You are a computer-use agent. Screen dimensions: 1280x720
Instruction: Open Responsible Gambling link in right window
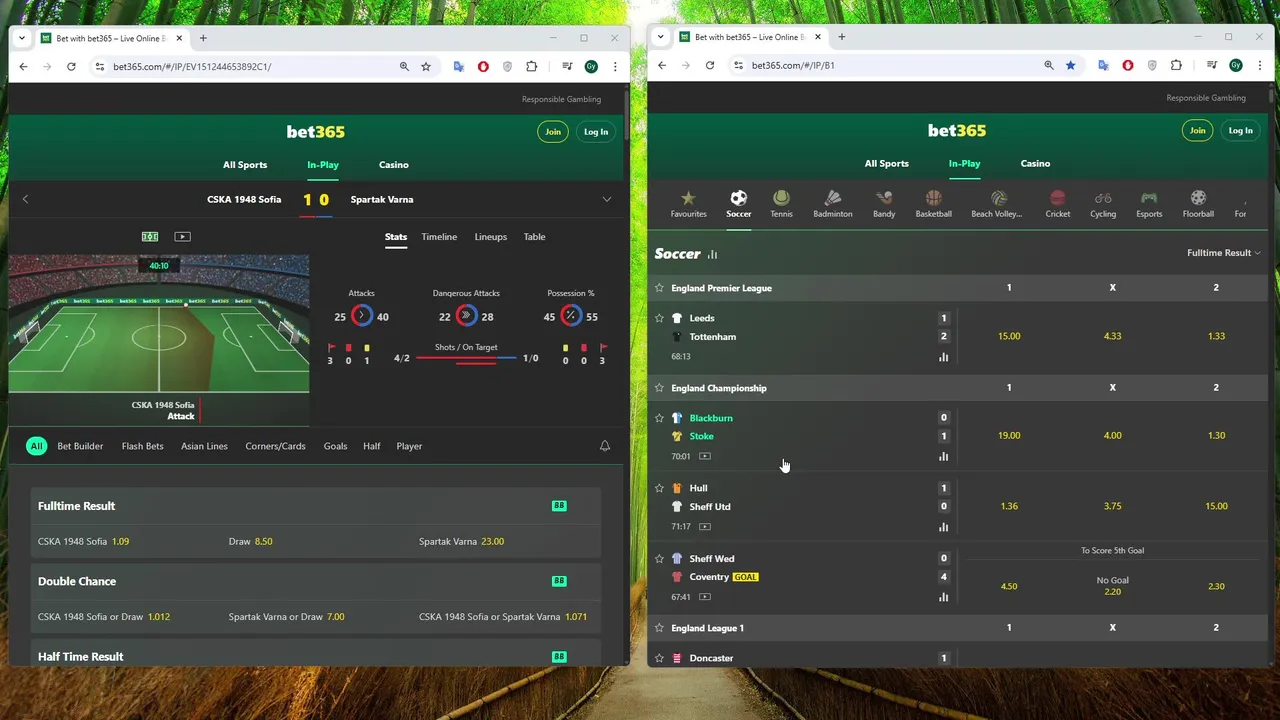1206,98
